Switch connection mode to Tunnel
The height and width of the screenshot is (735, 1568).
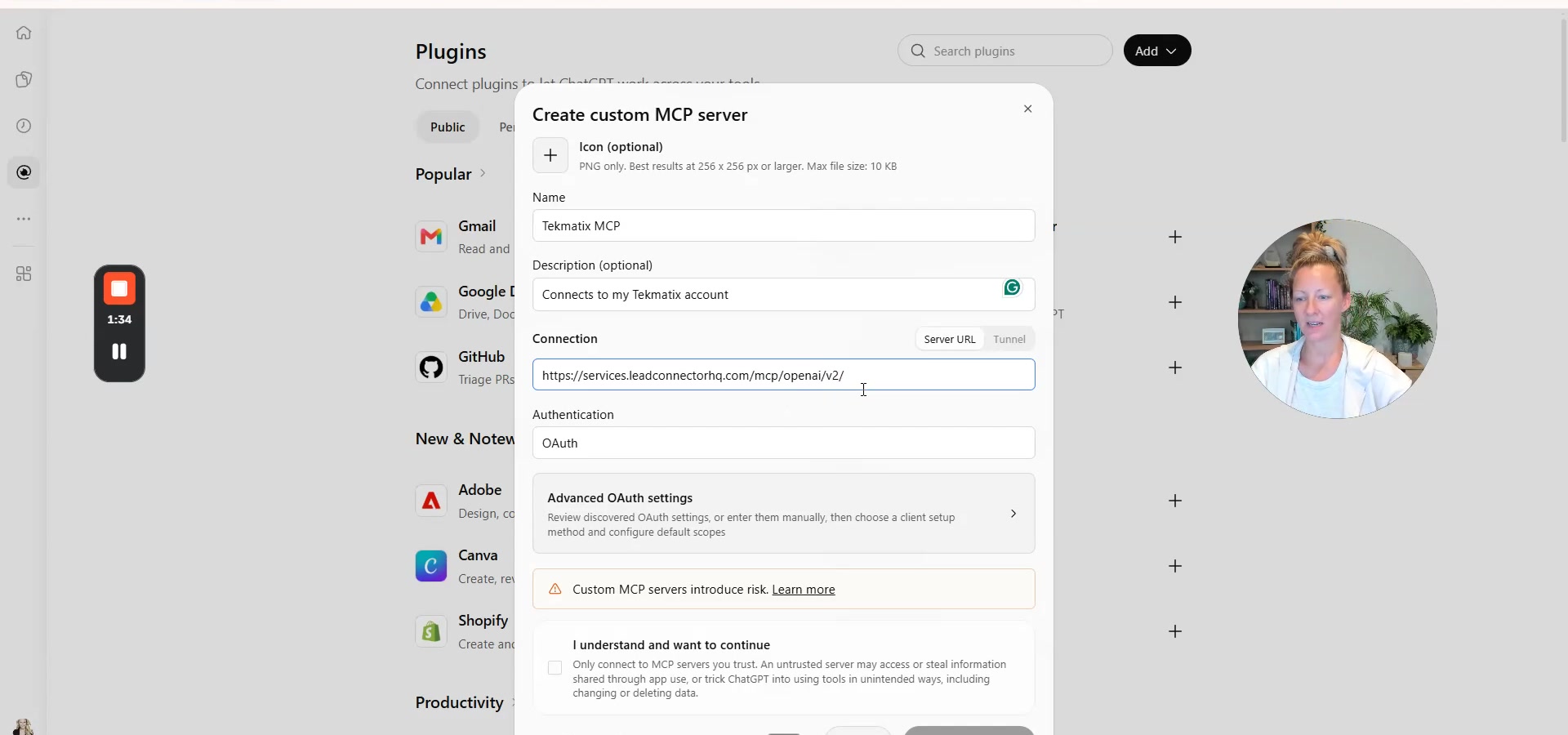pyautogui.click(x=1009, y=339)
